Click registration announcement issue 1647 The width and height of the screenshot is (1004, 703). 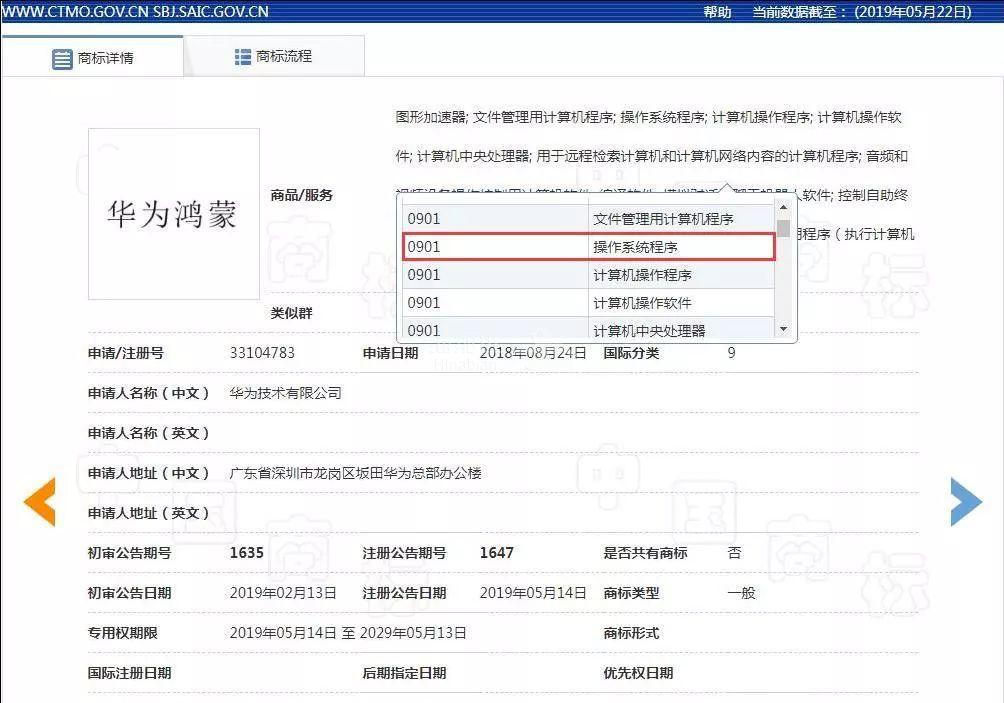(x=496, y=553)
